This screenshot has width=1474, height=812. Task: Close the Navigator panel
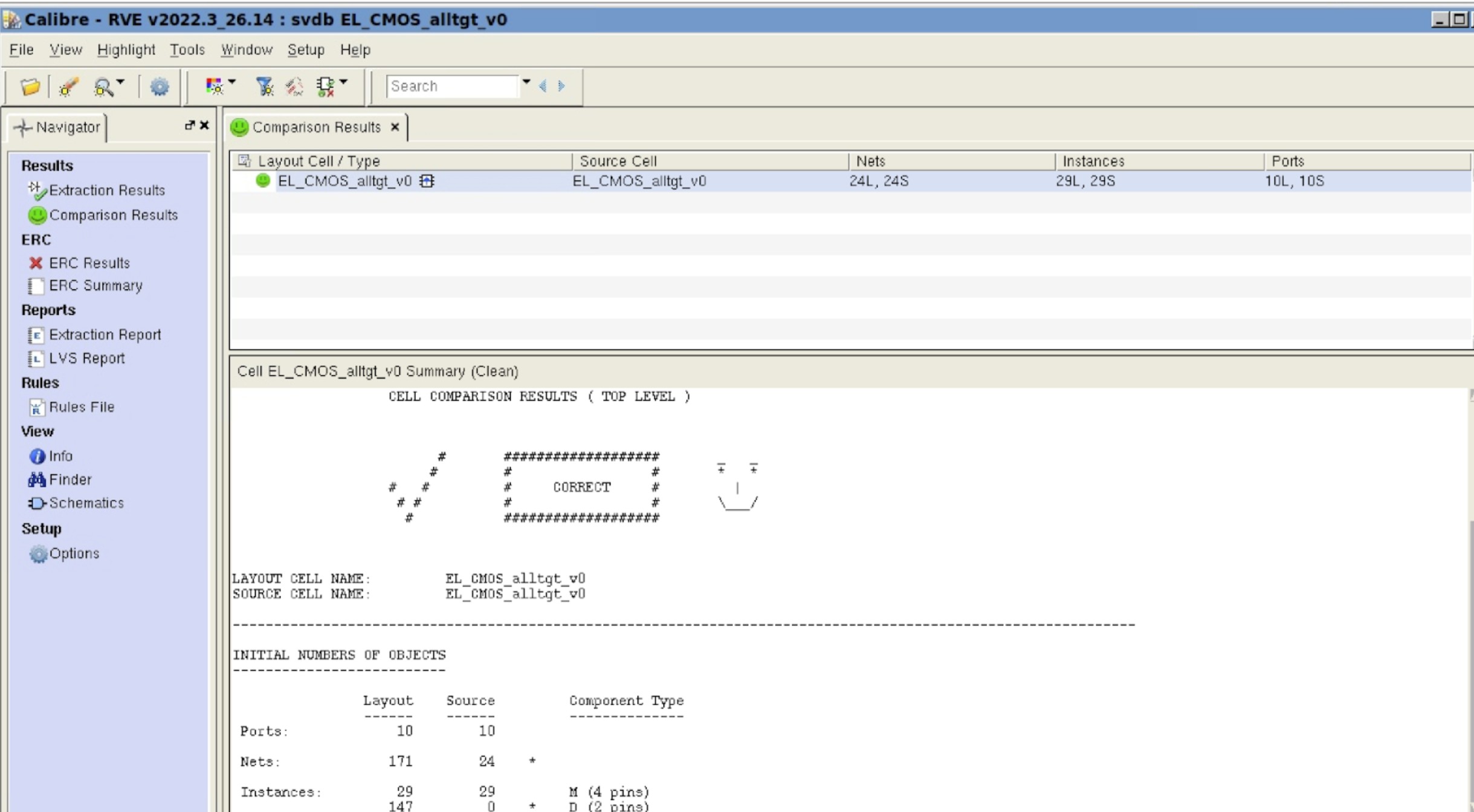(x=204, y=125)
